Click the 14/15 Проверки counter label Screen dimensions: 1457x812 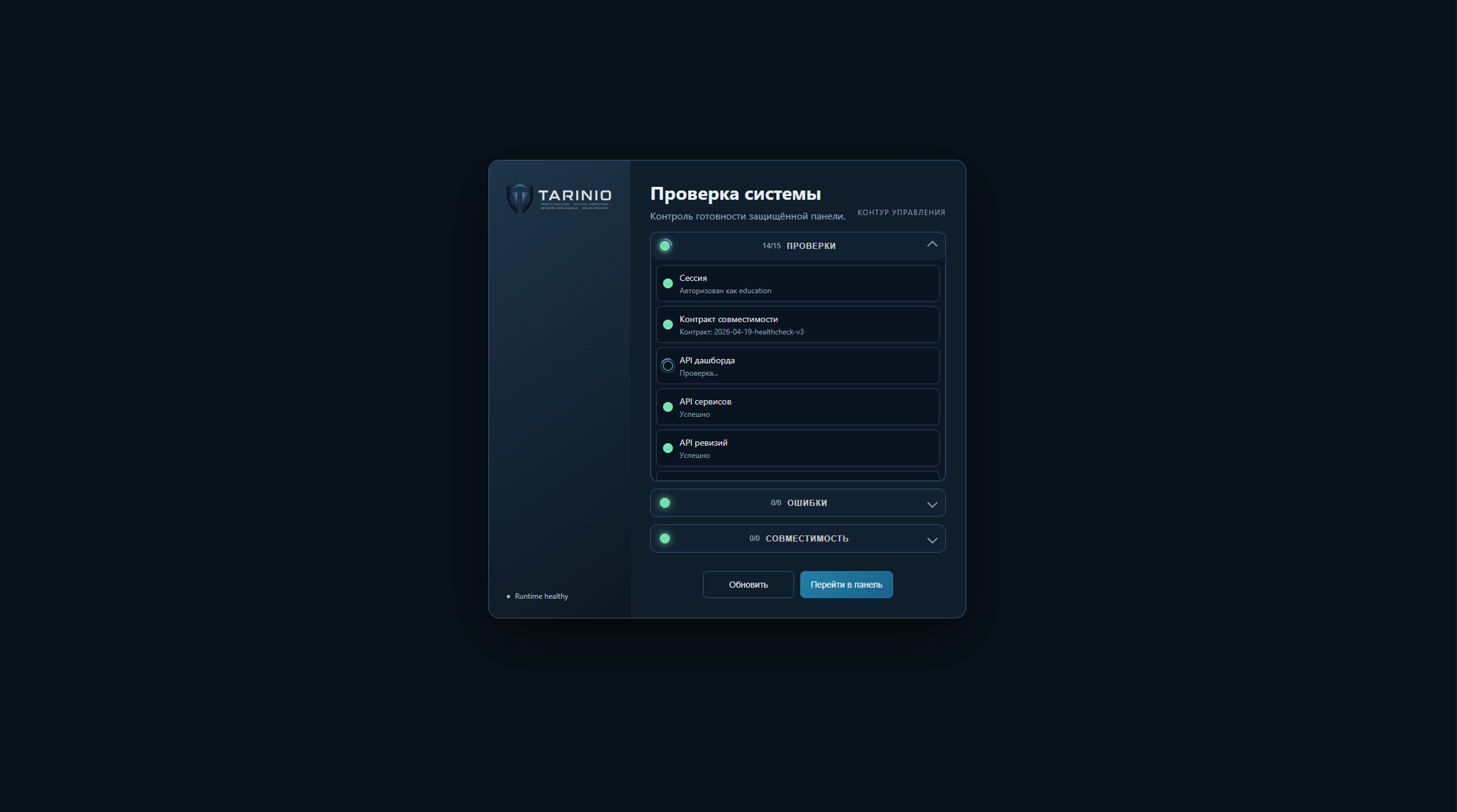click(x=799, y=246)
